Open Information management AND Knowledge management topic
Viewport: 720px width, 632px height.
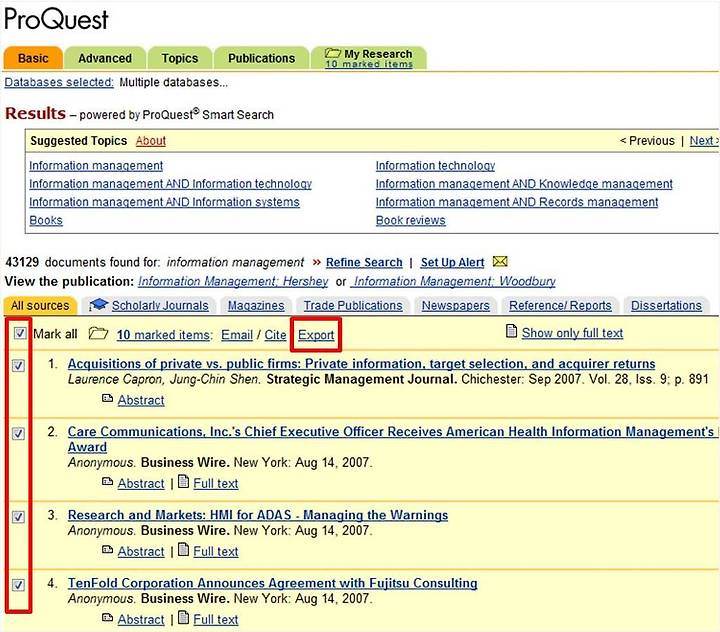524,184
